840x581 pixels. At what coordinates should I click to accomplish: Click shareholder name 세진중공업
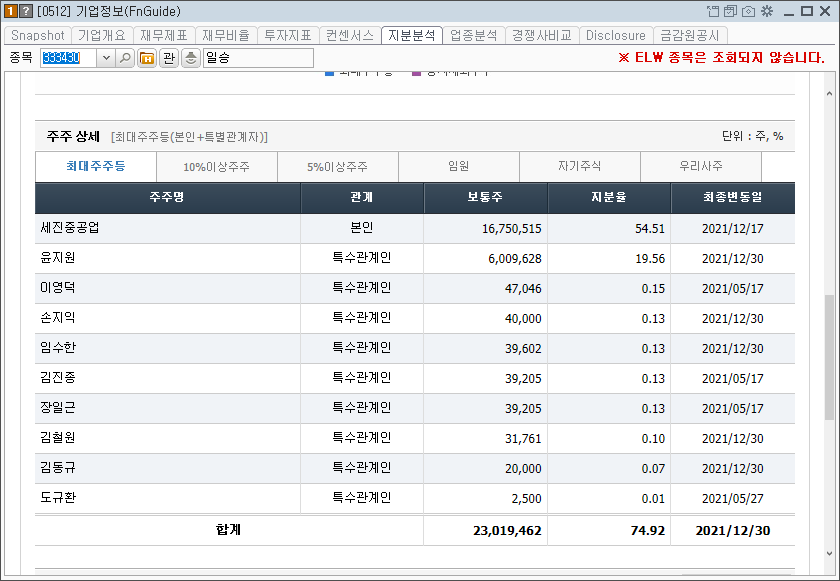(70, 228)
